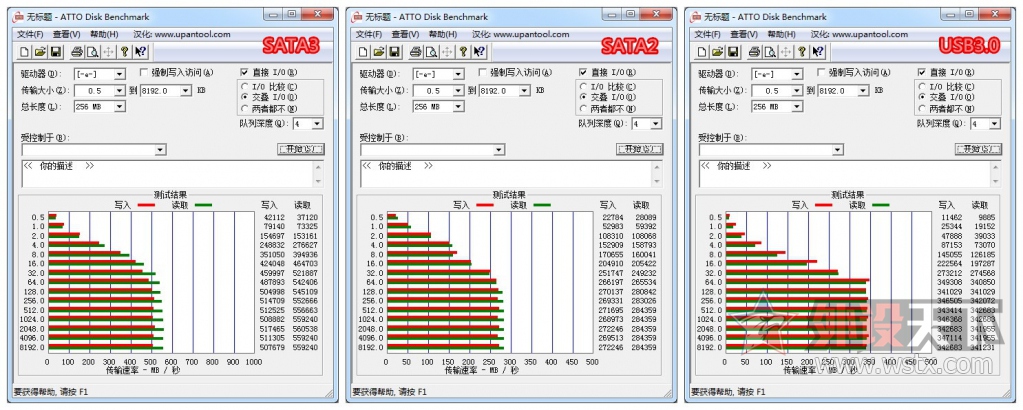Image resolution: width=1023 pixels, height=410 pixels.
Task: Open 帮助(H) menu in USB3.0 window
Action: 782,35
